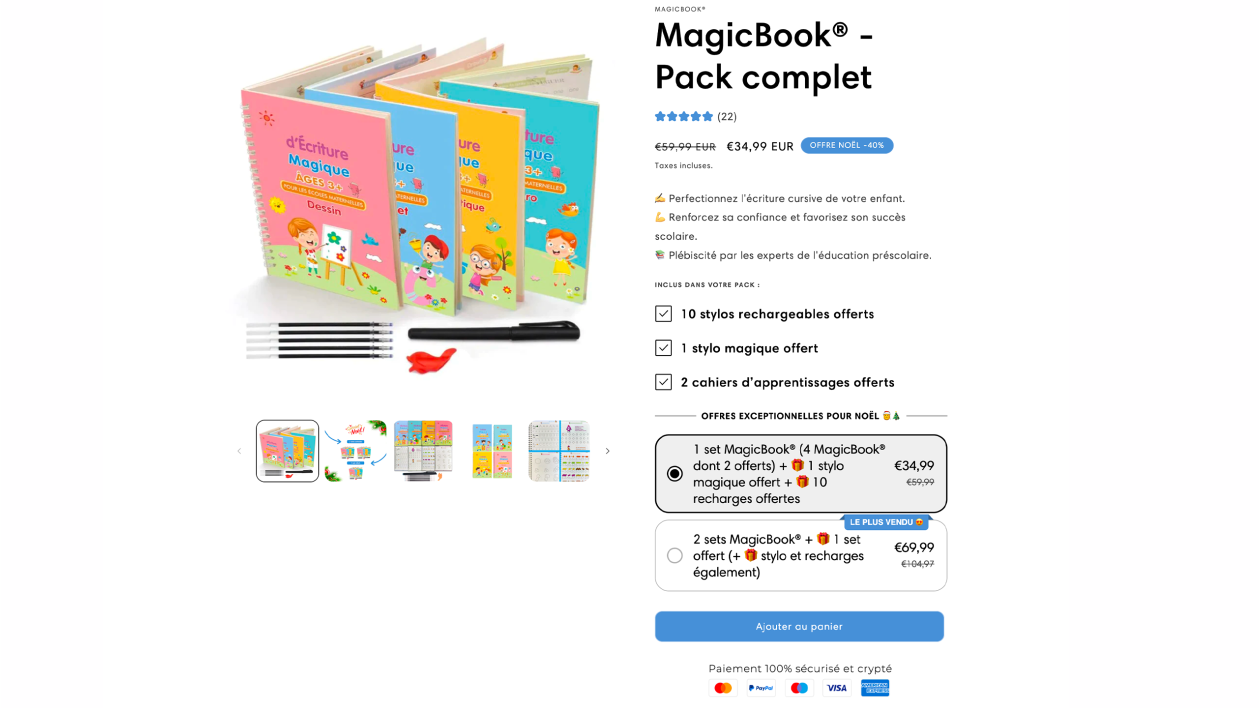Open the five-star rating reviews
The height and width of the screenshot is (708, 1260).
(684, 116)
